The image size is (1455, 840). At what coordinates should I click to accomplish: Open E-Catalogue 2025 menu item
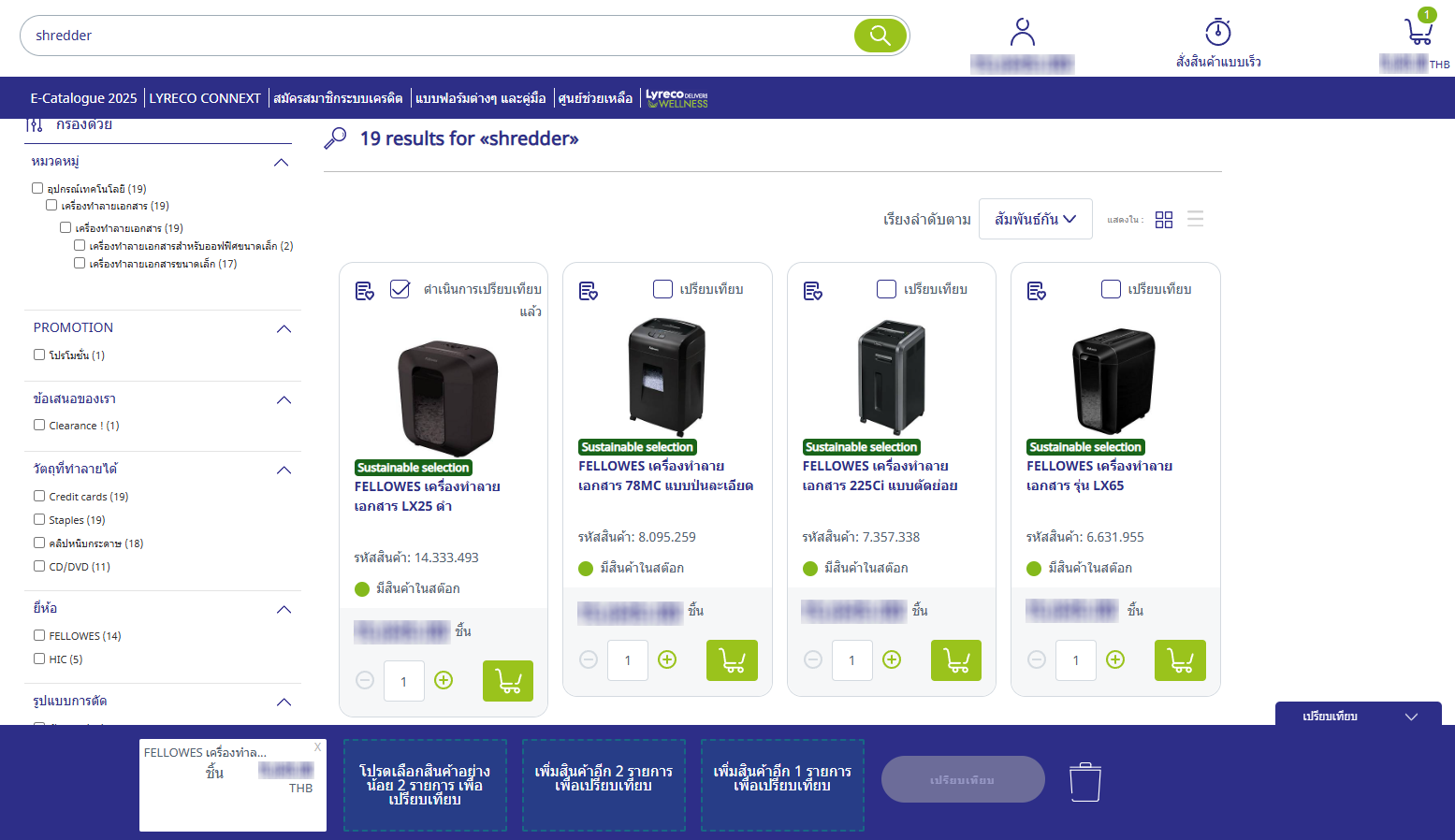(83, 98)
